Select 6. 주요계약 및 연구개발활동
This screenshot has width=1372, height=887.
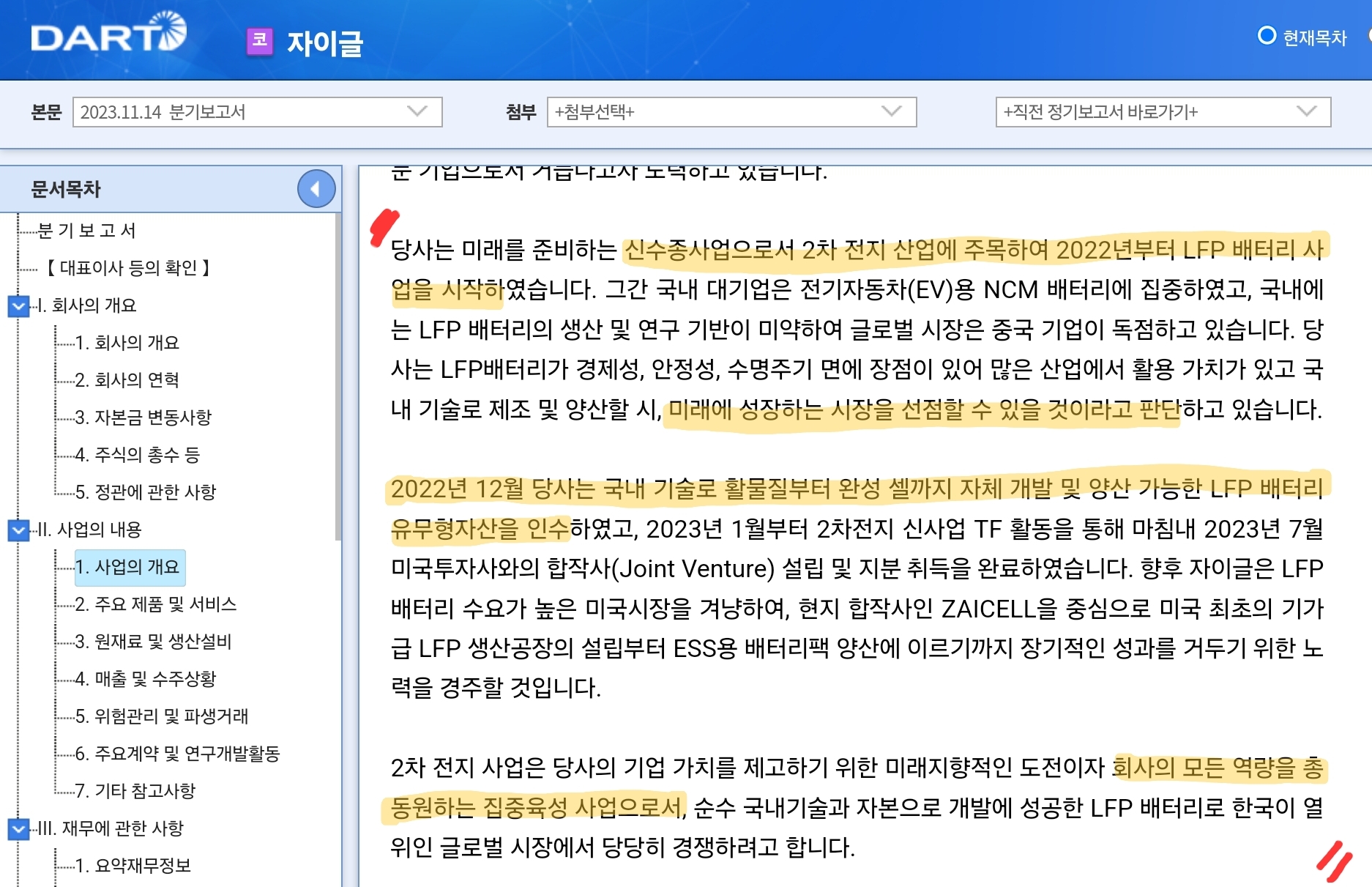click(x=170, y=753)
